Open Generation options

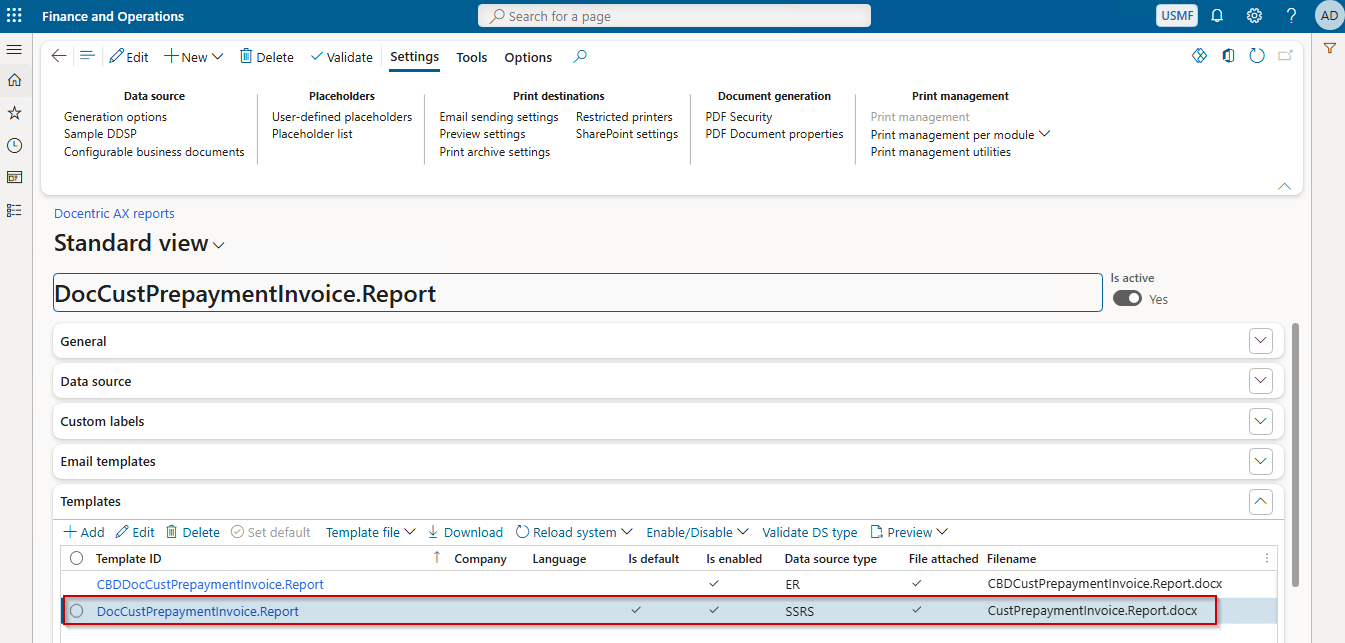[116, 117]
